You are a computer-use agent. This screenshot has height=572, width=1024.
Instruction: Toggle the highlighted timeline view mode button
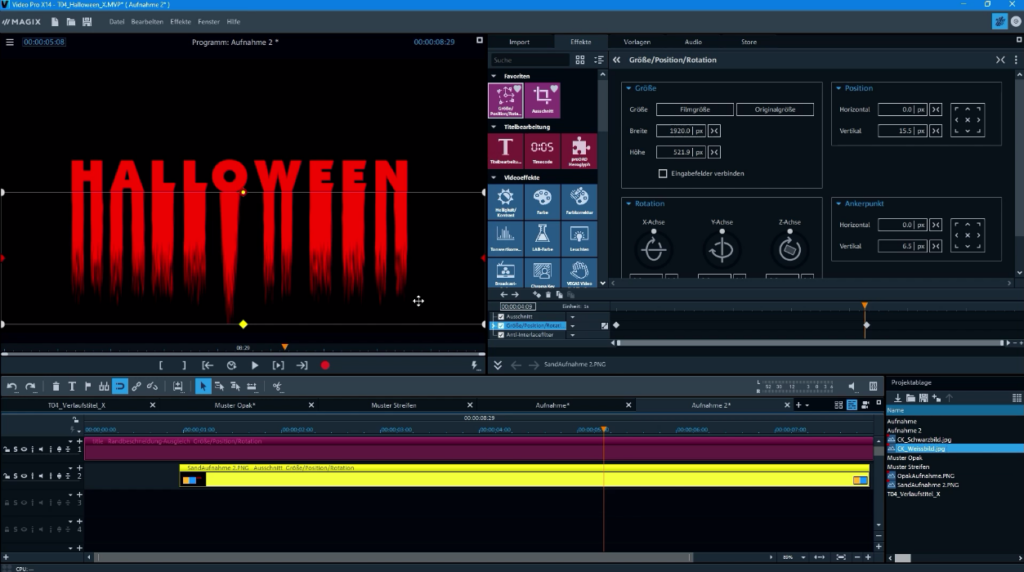click(x=852, y=405)
